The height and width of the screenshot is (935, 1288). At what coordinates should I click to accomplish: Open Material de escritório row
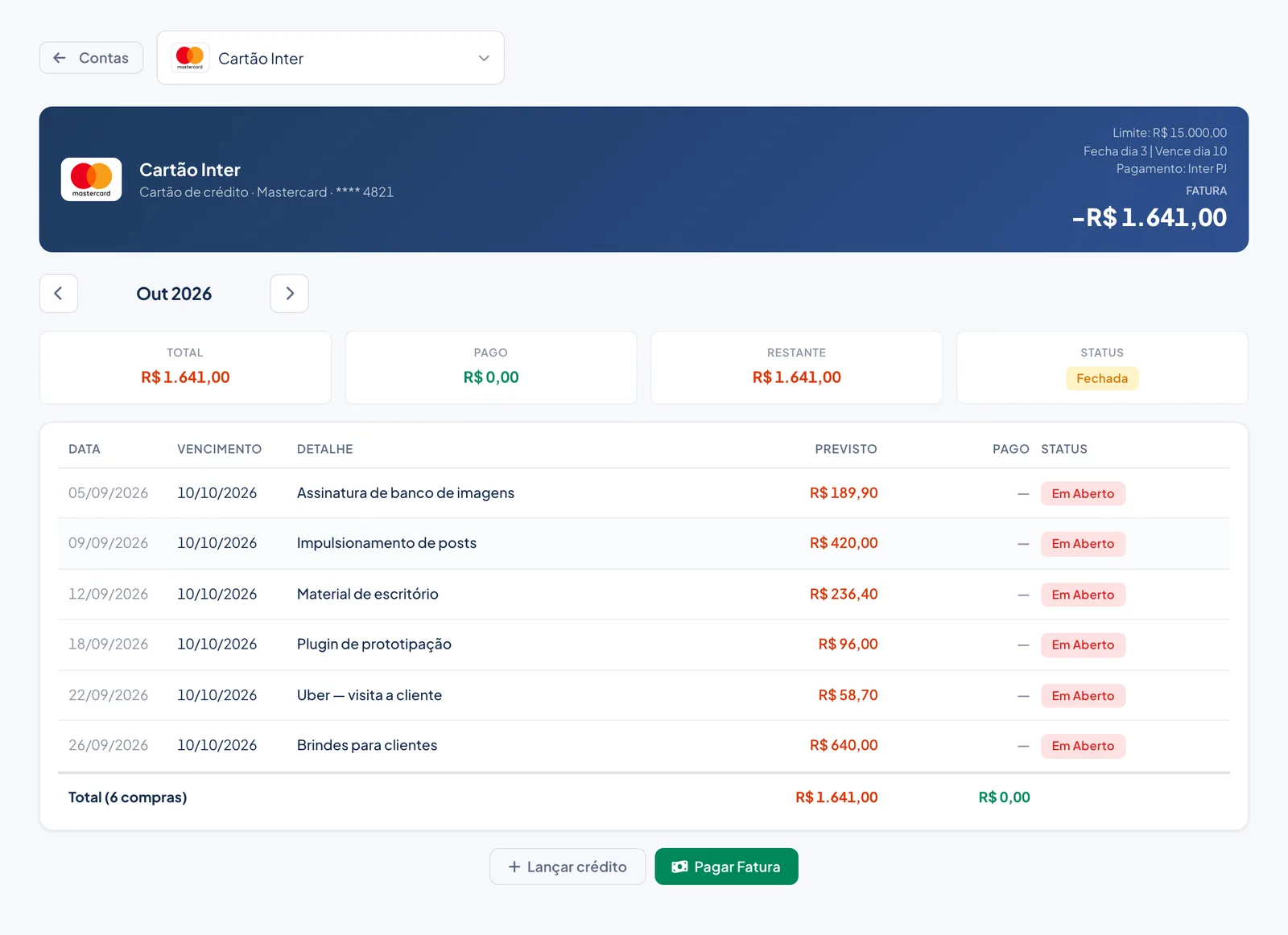click(x=644, y=594)
